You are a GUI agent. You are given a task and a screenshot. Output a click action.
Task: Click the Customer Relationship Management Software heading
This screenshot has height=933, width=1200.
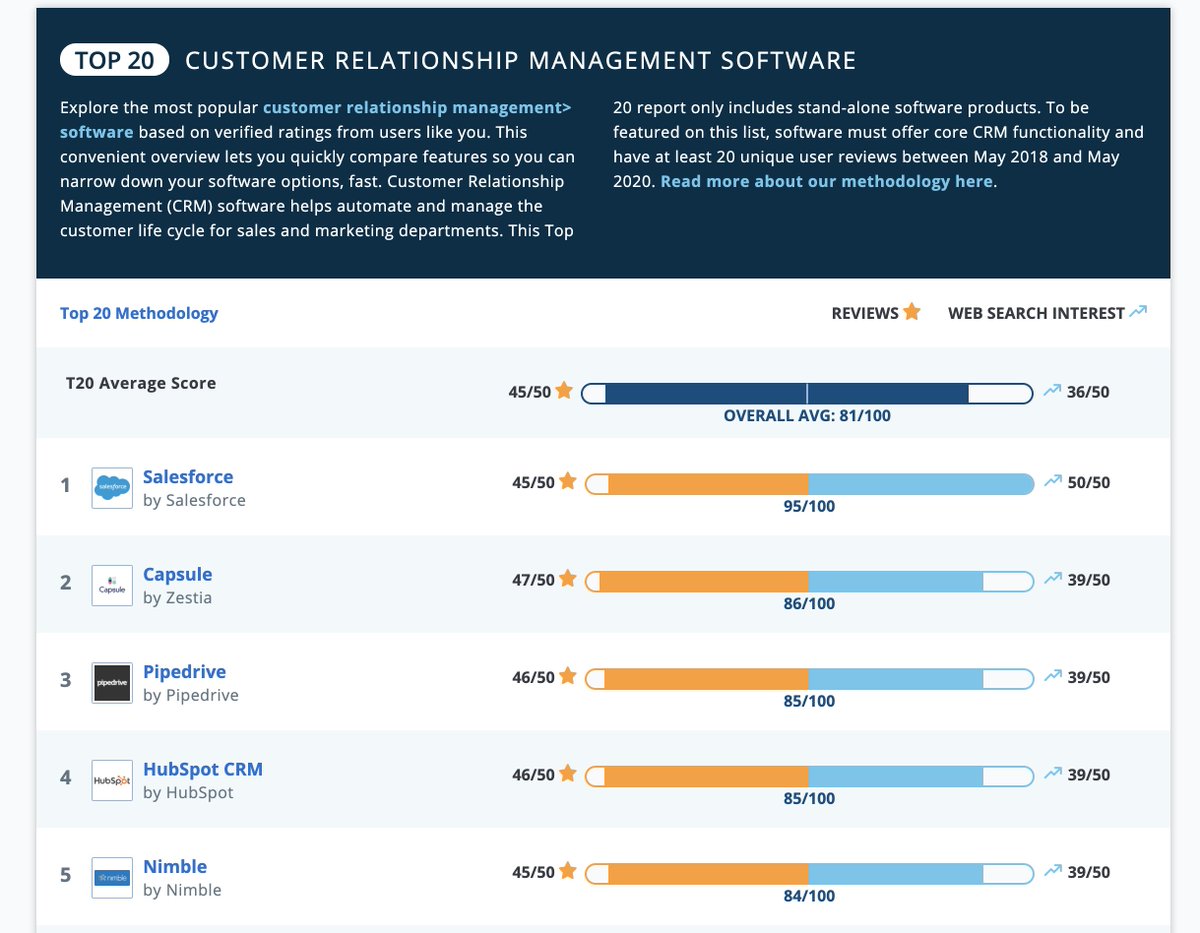(521, 61)
